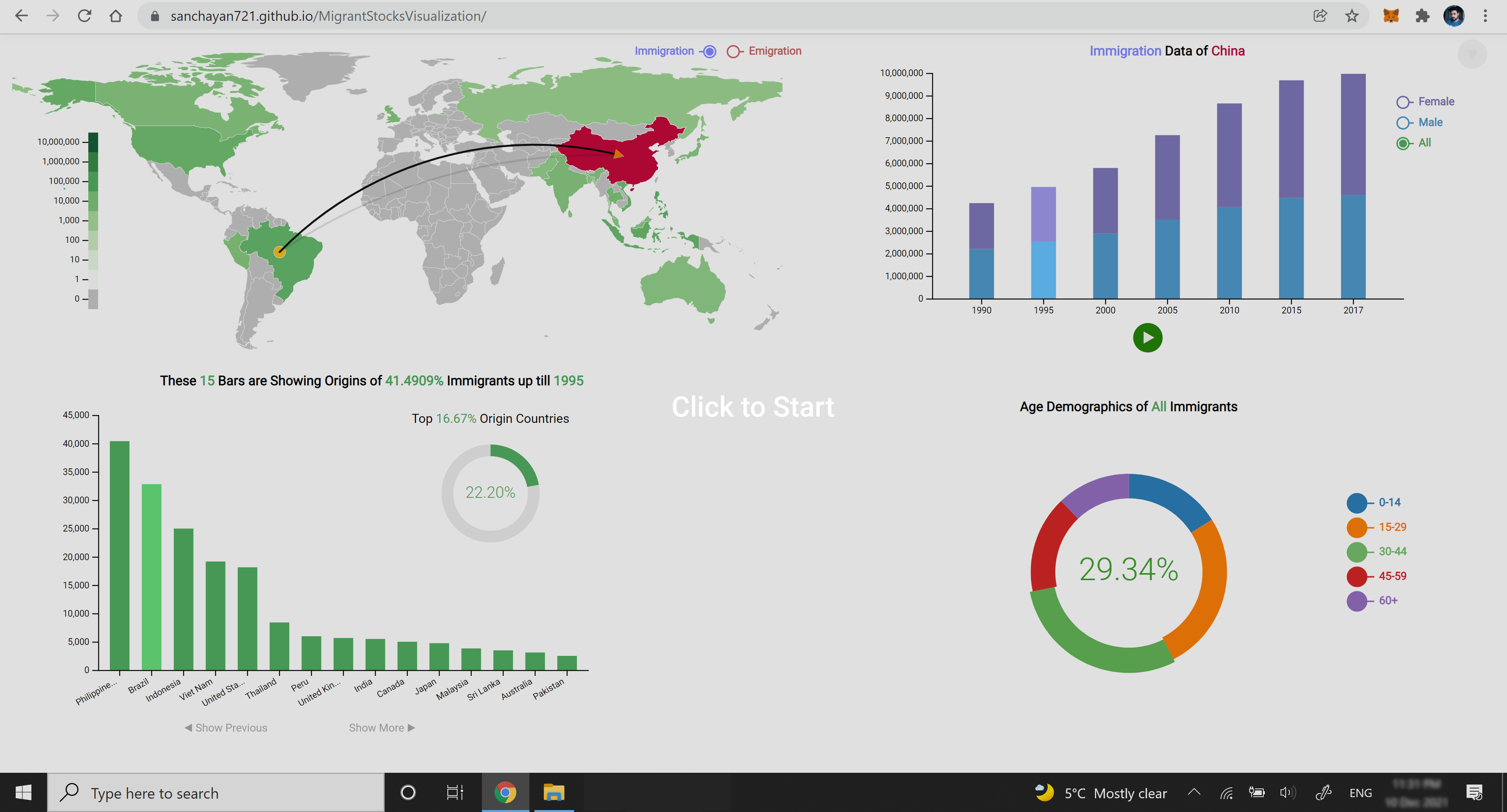The image size is (1507, 812).
Task: Bookmark the page with the star icon
Action: [x=1351, y=16]
